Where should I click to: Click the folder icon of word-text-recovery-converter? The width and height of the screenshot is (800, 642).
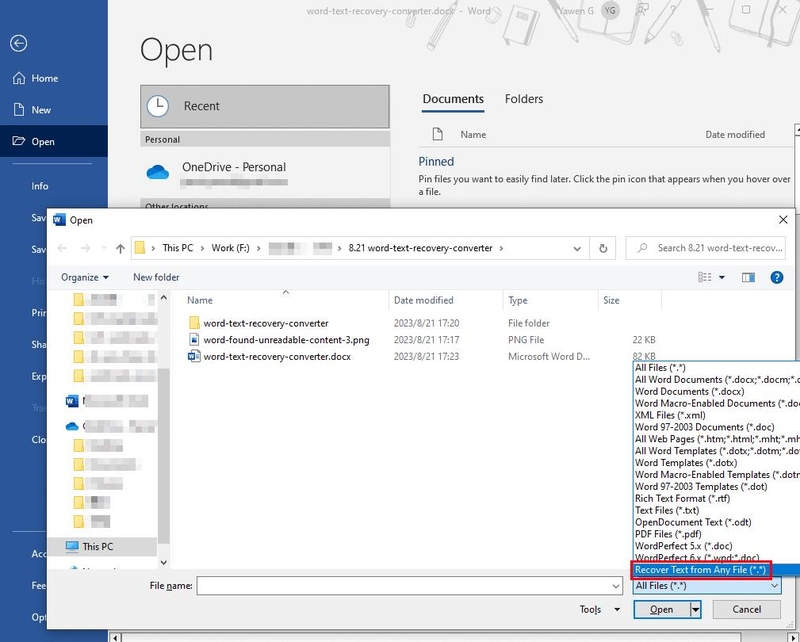pos(194,323)
